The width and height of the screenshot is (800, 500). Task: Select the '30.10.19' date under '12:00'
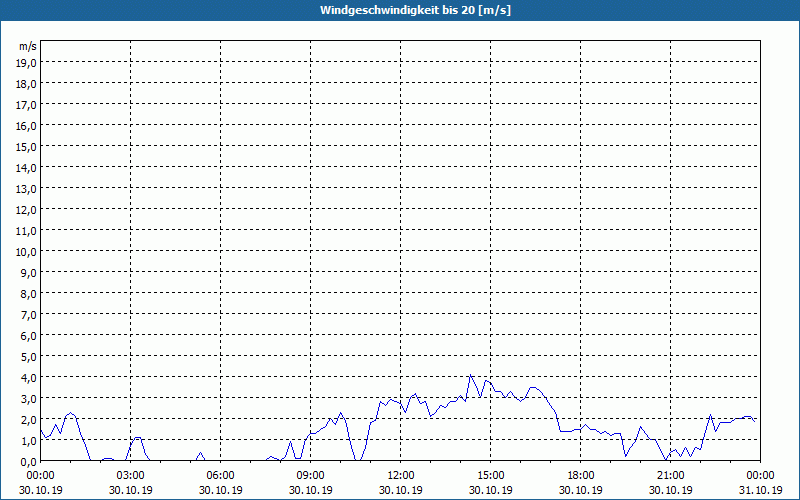tap(401, 490)
